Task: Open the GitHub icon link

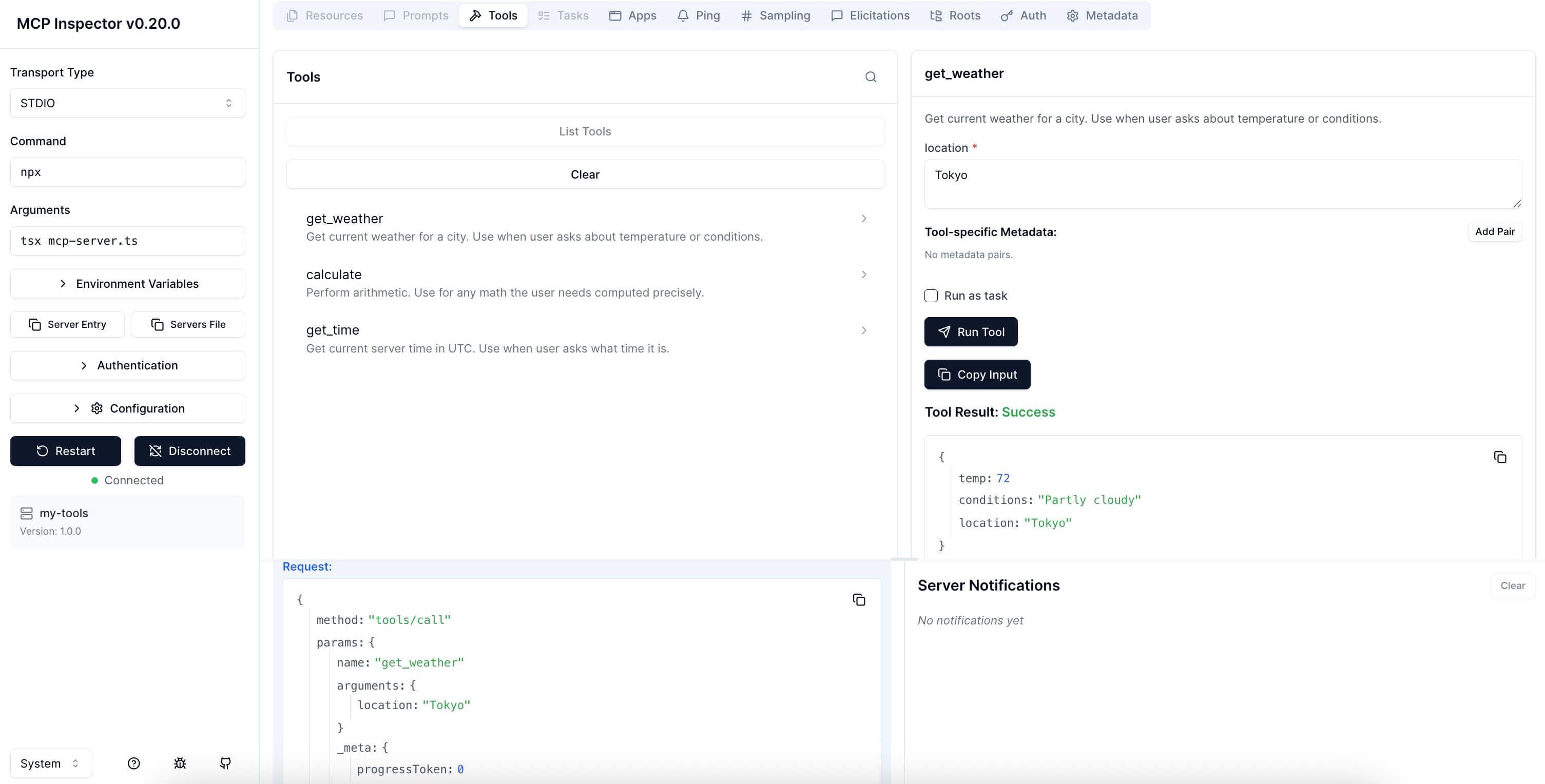Action: 225,763
